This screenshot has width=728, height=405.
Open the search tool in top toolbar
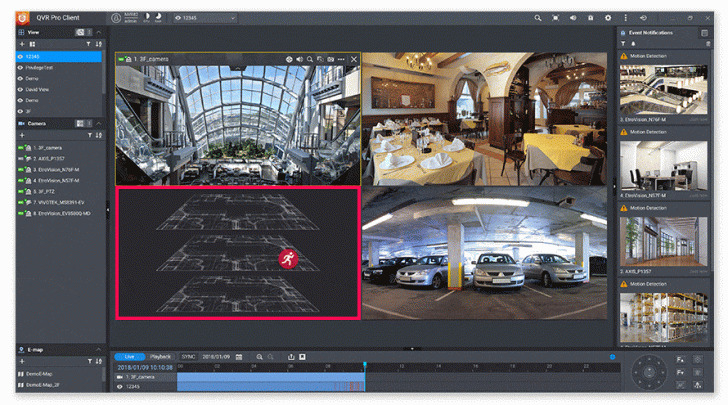pyautogui.click(x=538, y=18)
